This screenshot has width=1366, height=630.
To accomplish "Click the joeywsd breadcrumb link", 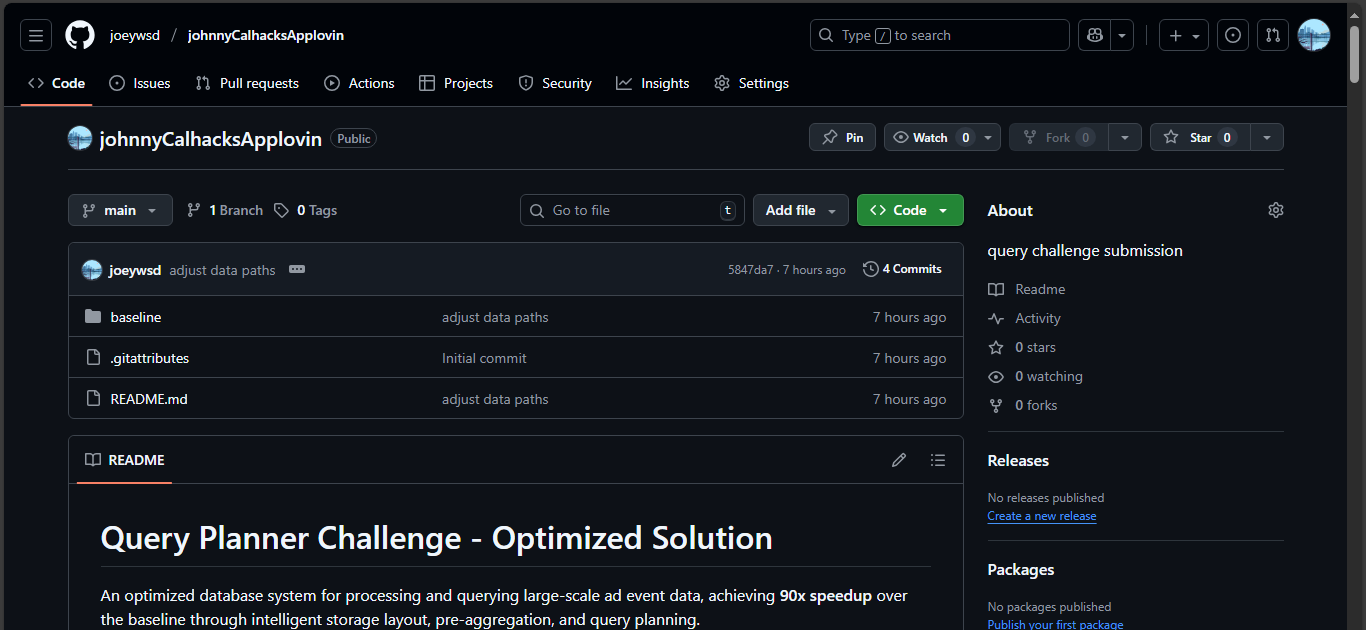I will pos(135,35).
